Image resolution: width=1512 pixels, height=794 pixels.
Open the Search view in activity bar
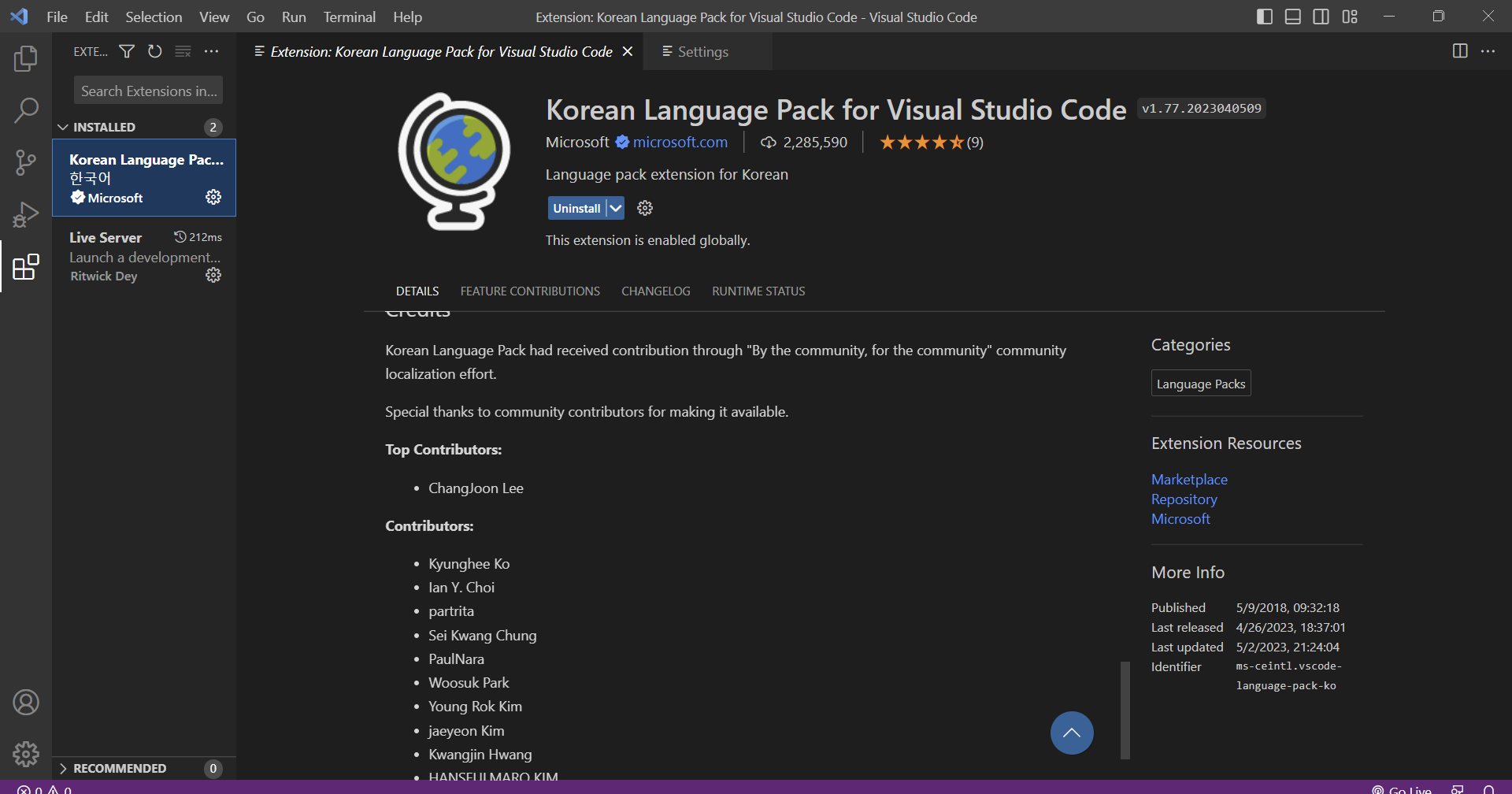[x=26, y=110]
